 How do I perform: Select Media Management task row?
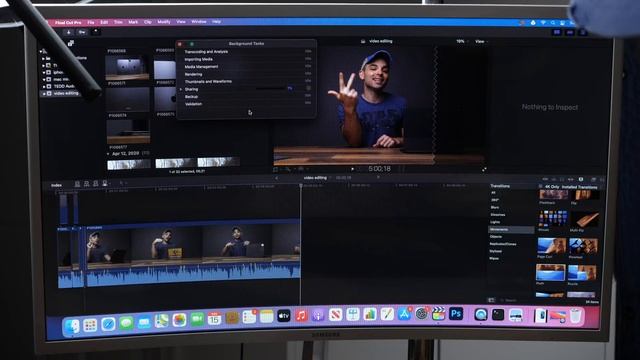click(247, 67)
